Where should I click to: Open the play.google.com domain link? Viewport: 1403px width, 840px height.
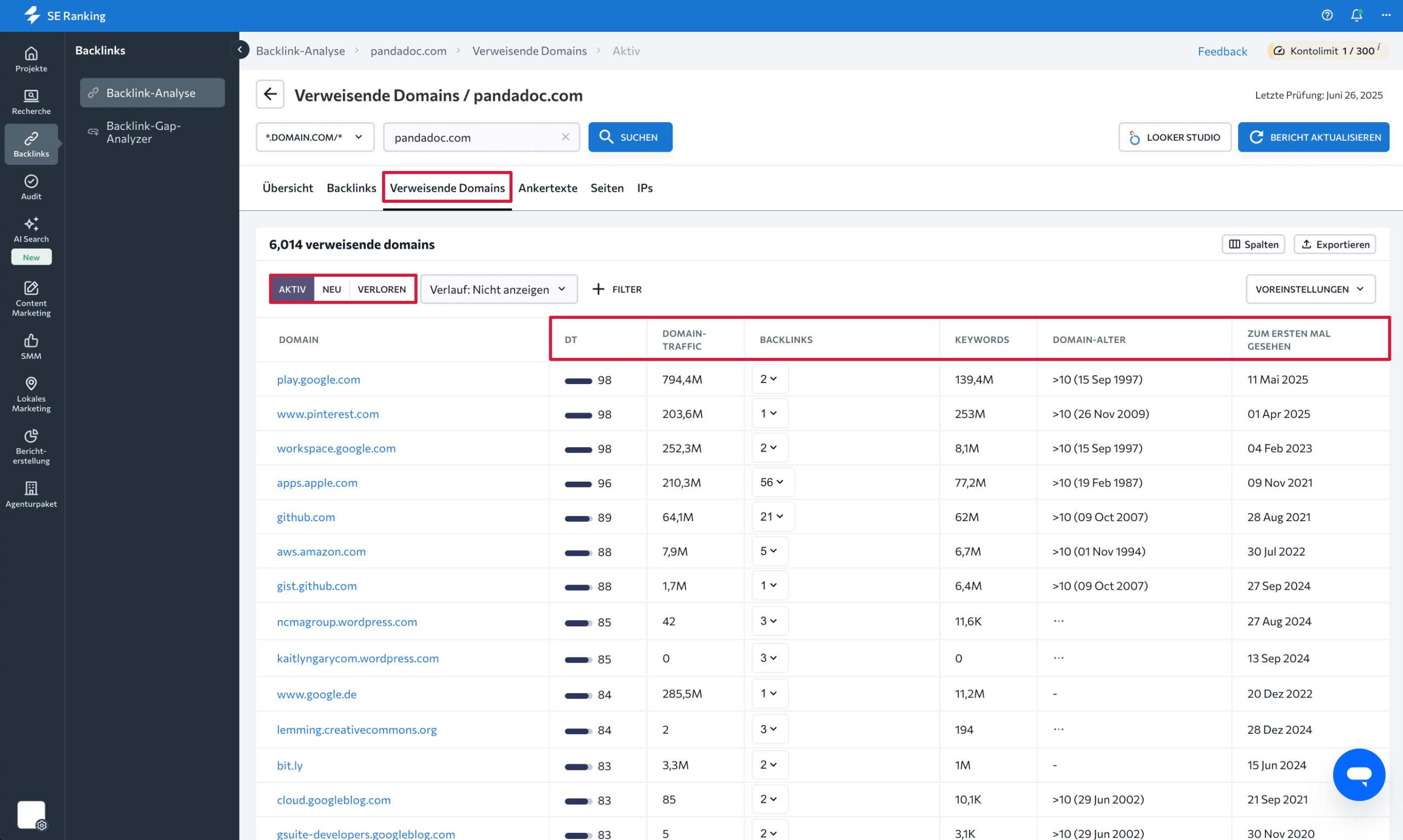tap(318, 380)
